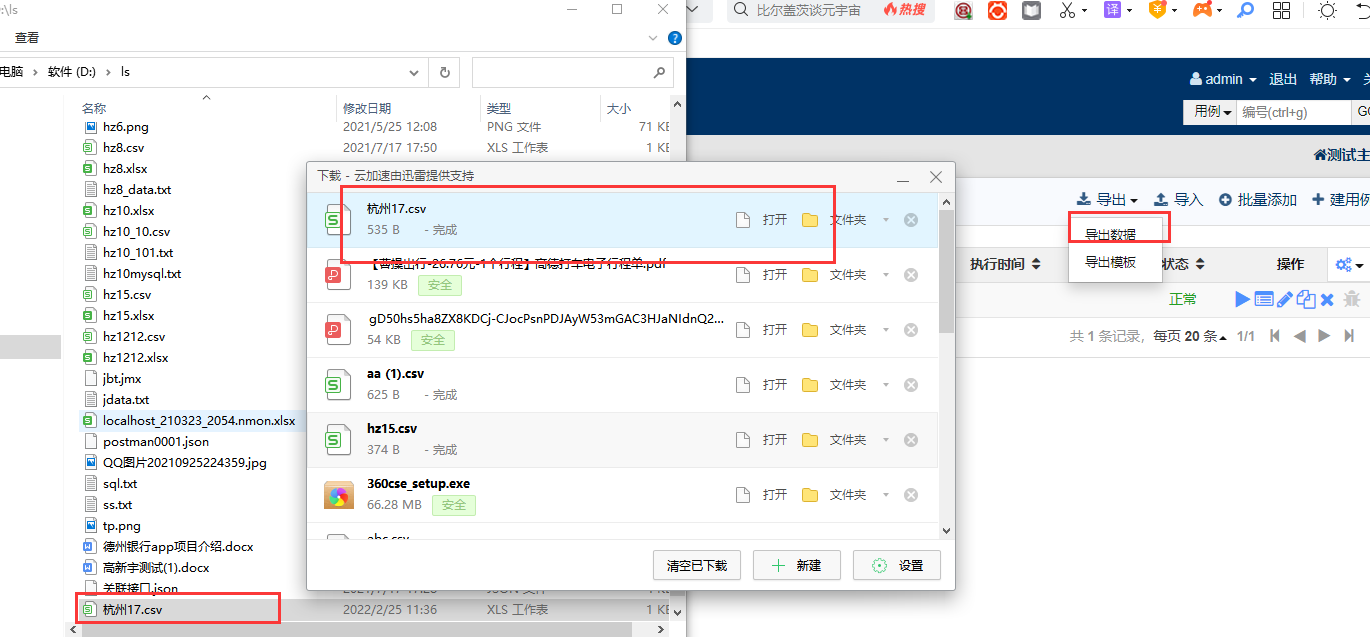The image size is (1370, 637).
Task: Sort Explorer by 修改日期 column header
Action: [367, 108]
